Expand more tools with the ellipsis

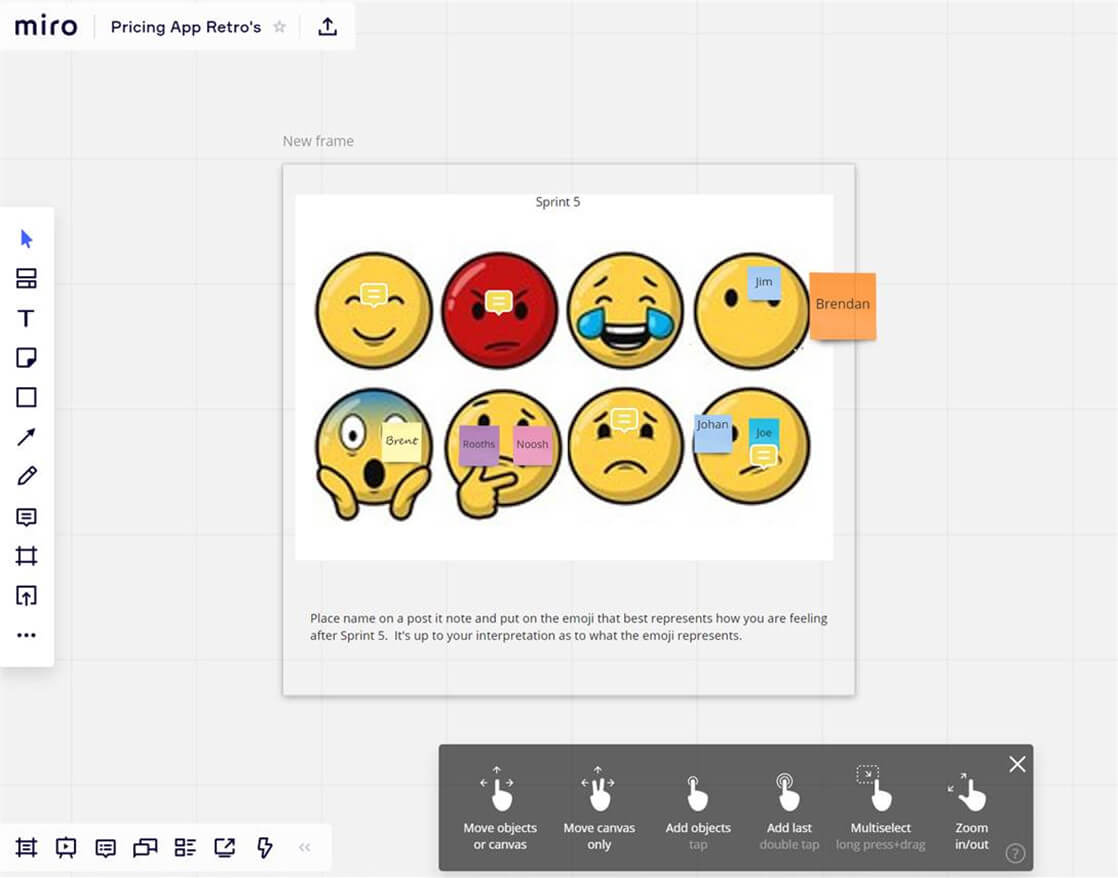click(x=26, y=635)
